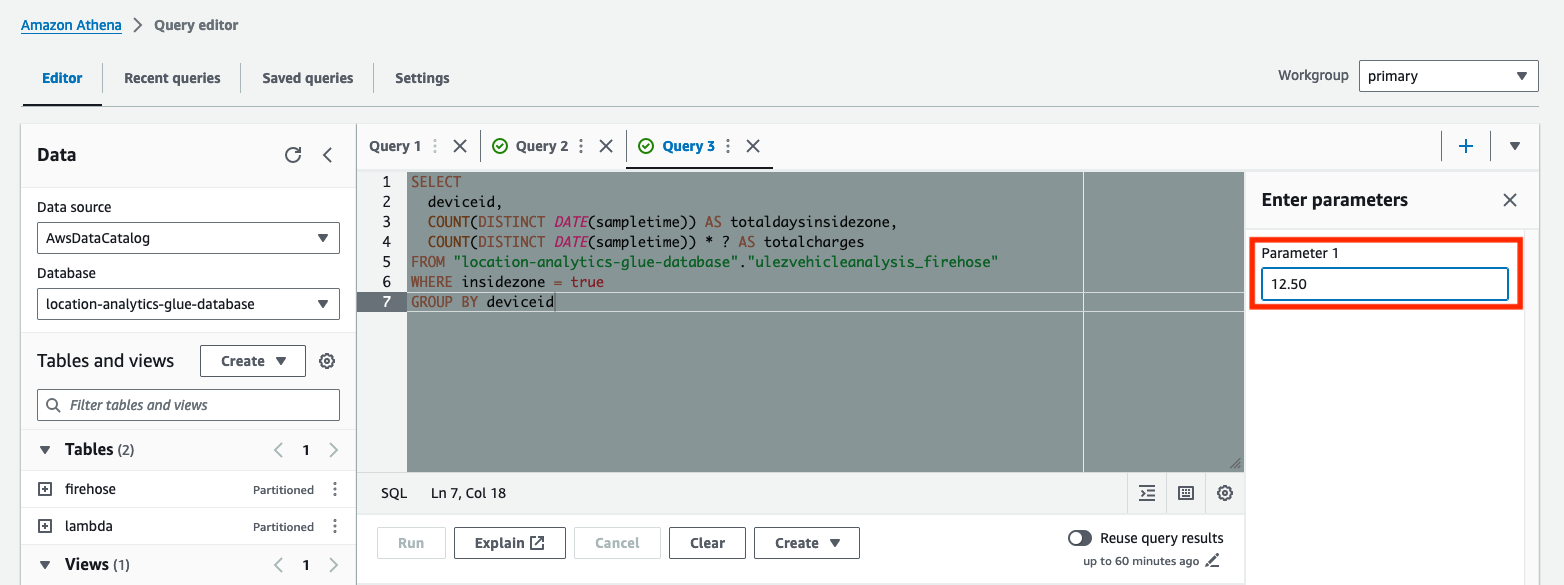Refresh the Data panel

point(293,154)
